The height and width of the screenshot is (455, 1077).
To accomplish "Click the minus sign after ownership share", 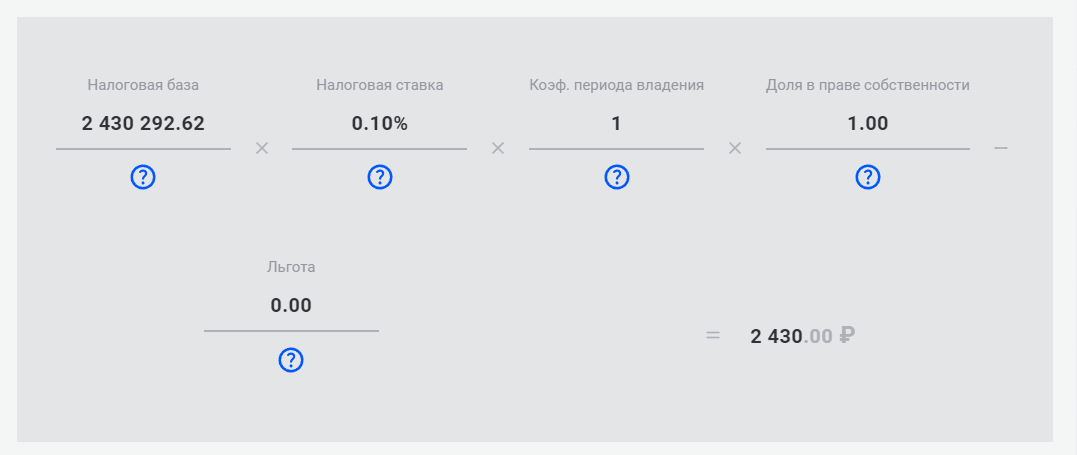I will [1001, 148].
